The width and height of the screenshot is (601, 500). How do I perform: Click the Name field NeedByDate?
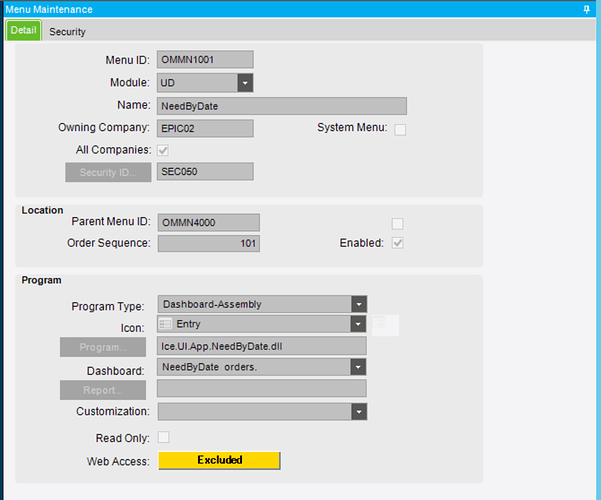(x=282, y=106)
